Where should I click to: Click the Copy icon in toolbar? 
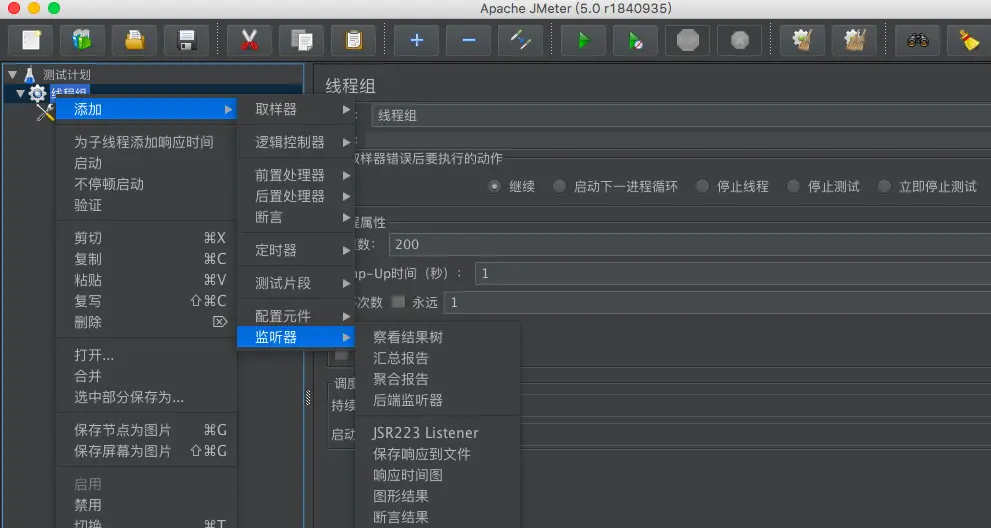[301, 40]
